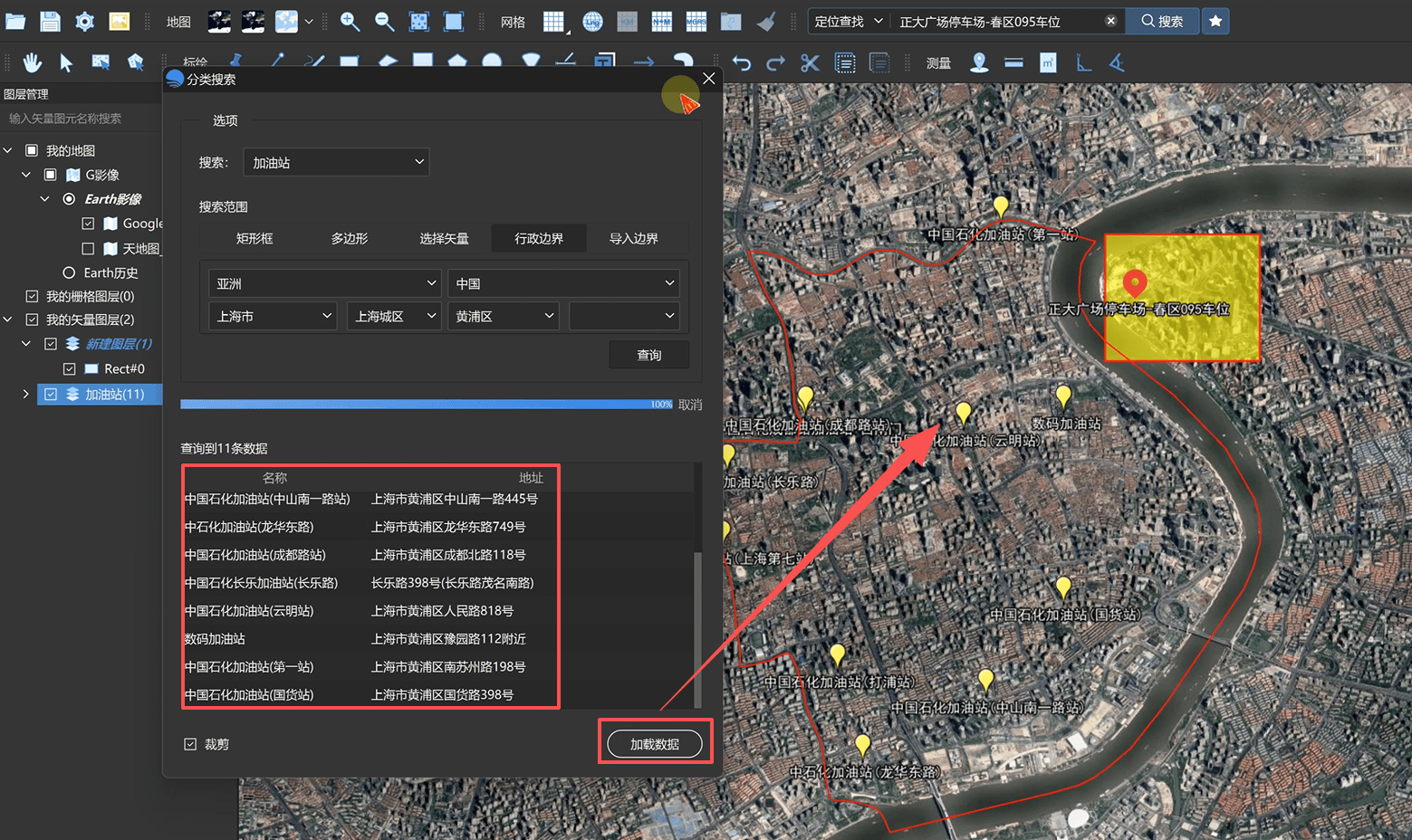The width and height of the screenshot is (1412, 840).
Task: Switch to the 导入边界 range tab
Action: (634, 238)
